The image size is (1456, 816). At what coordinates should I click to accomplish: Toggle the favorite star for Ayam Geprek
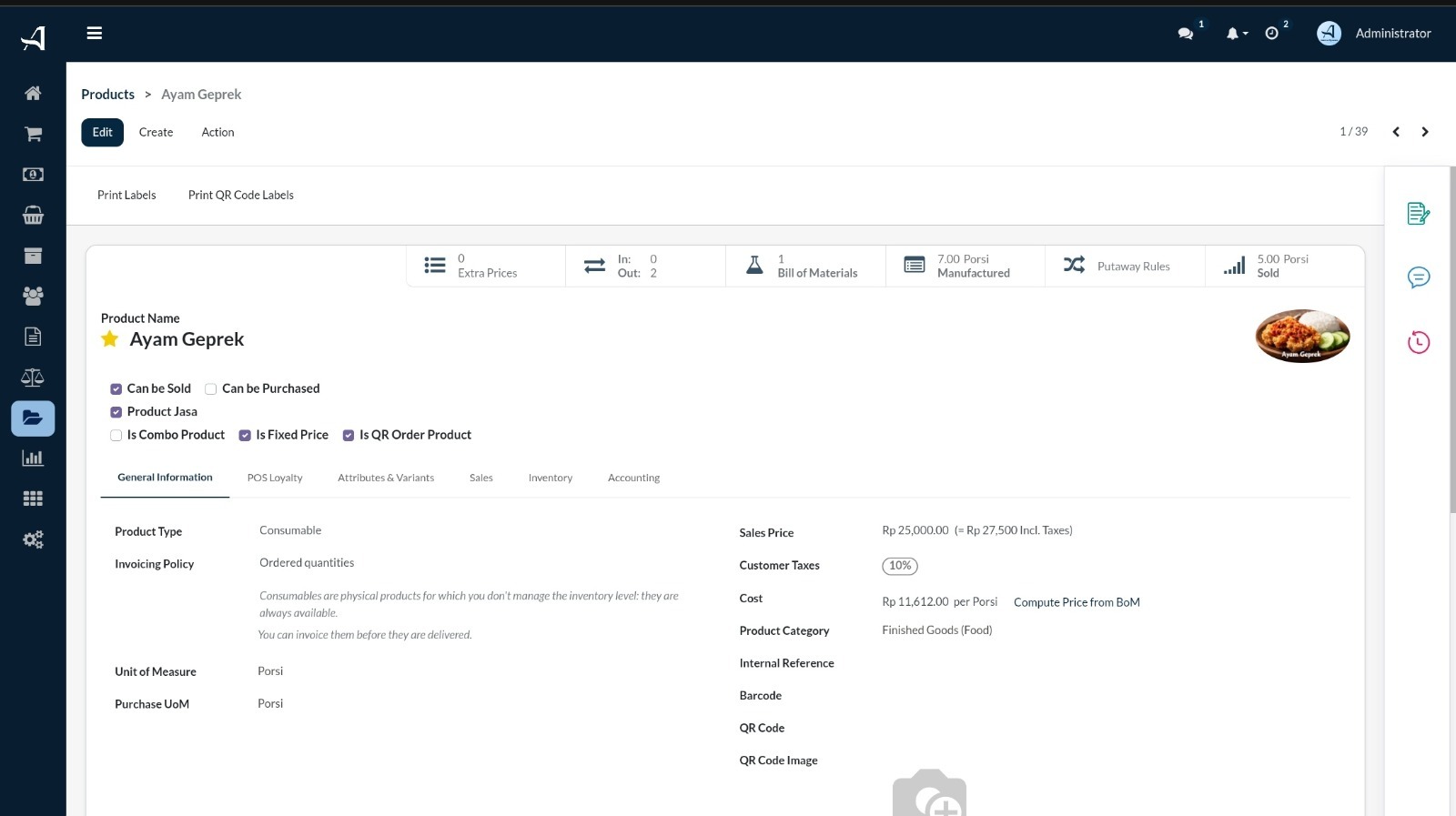click(x=110, y=339)
